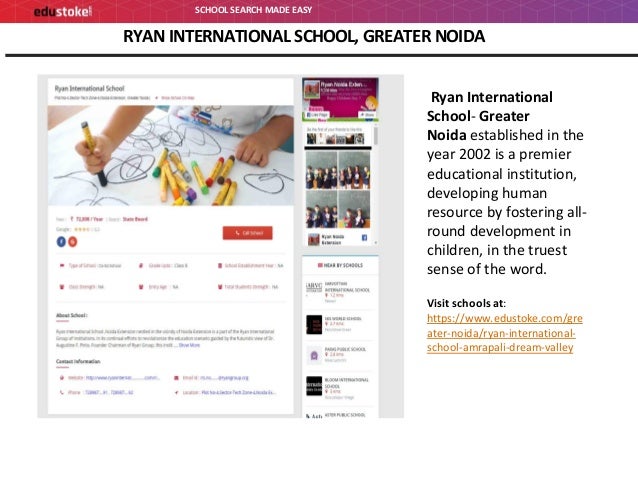Click the crayons drawing hero image
The image size is (638, 479).
tap(170, 155)
